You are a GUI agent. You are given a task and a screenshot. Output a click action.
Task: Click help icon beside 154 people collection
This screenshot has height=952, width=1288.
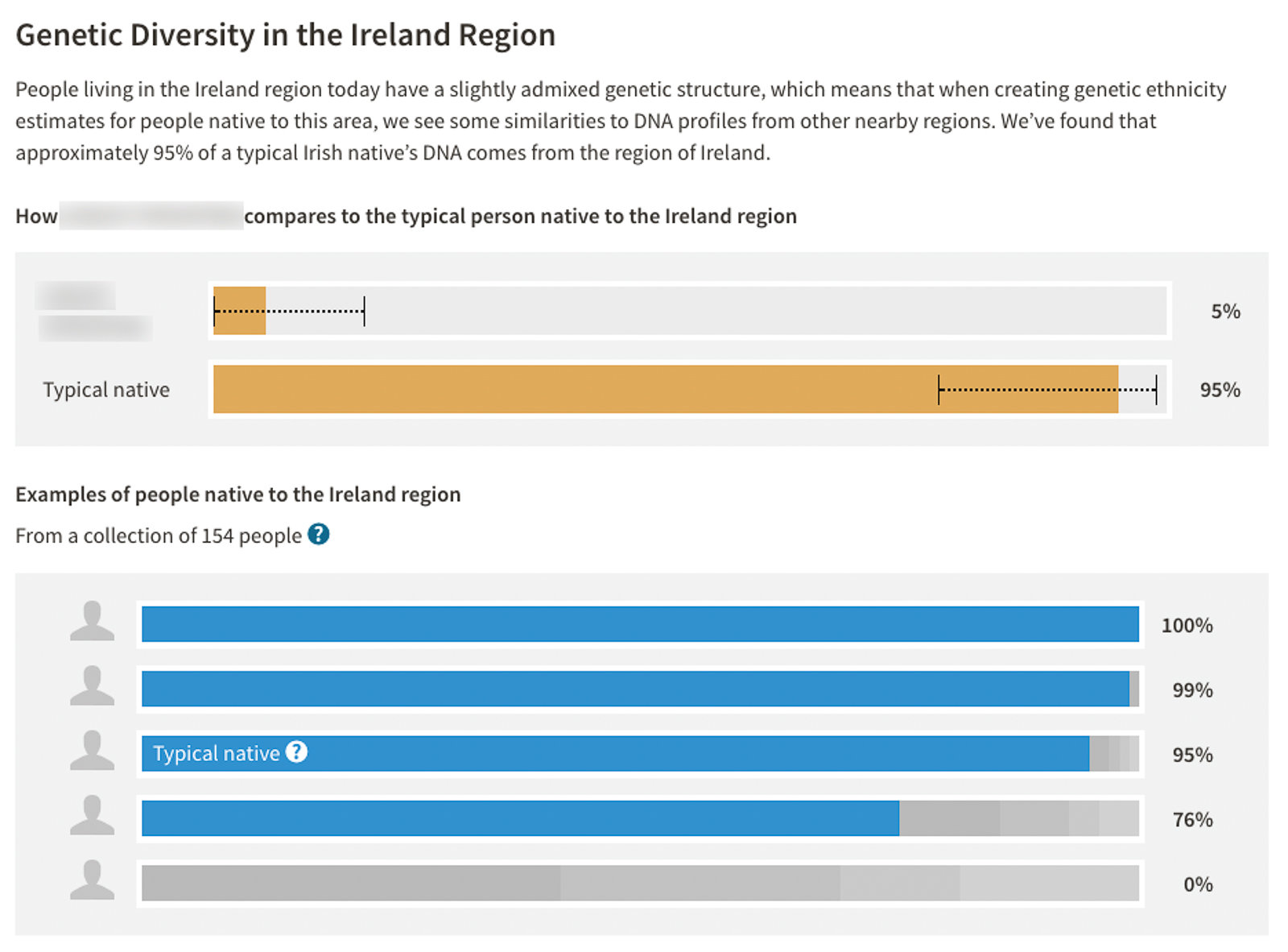tap(319, 534)
